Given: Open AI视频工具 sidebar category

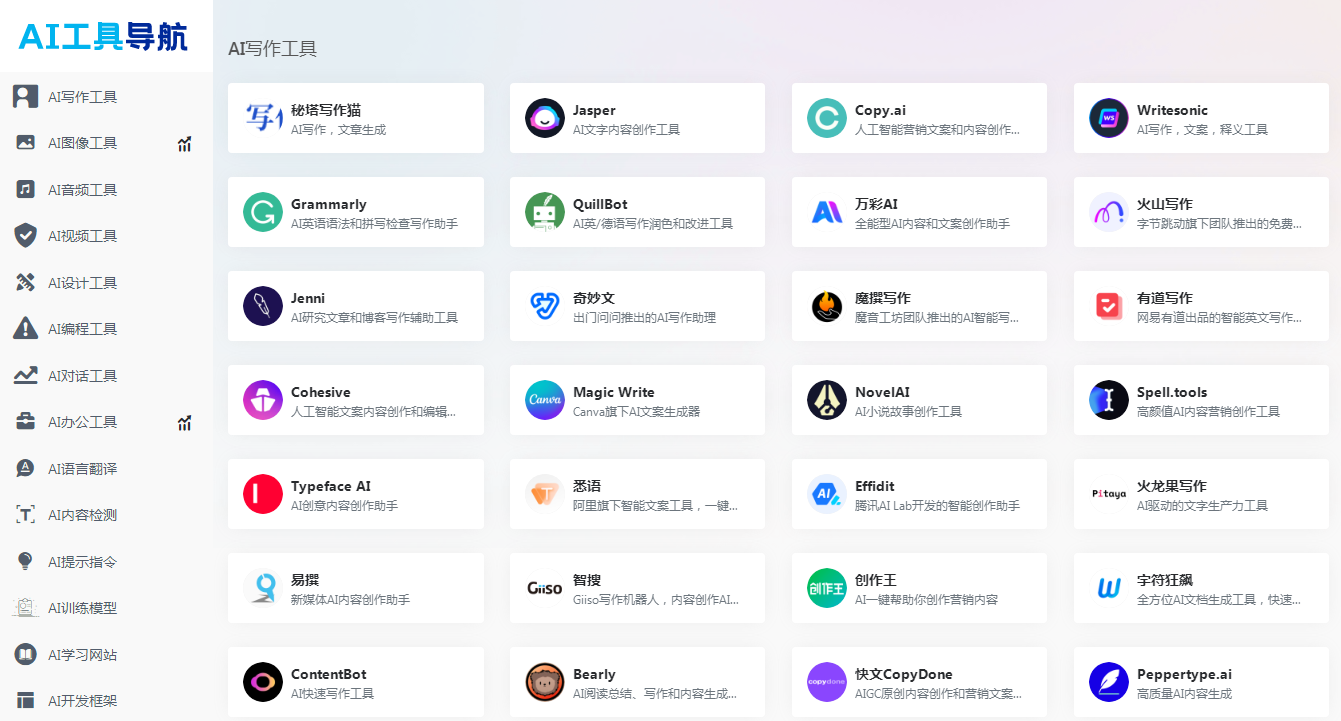Looking at the screenshot, I should [82, 236].
